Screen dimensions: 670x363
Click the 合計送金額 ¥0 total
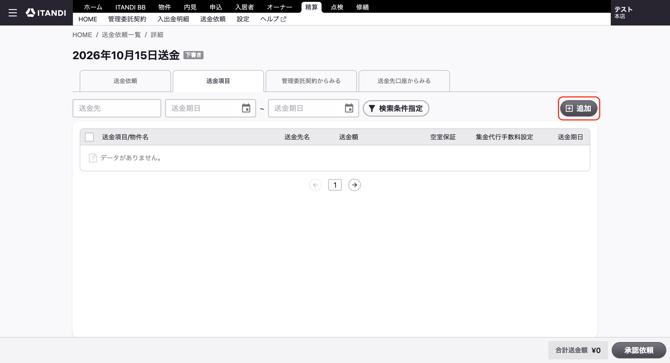pos(578,350)
